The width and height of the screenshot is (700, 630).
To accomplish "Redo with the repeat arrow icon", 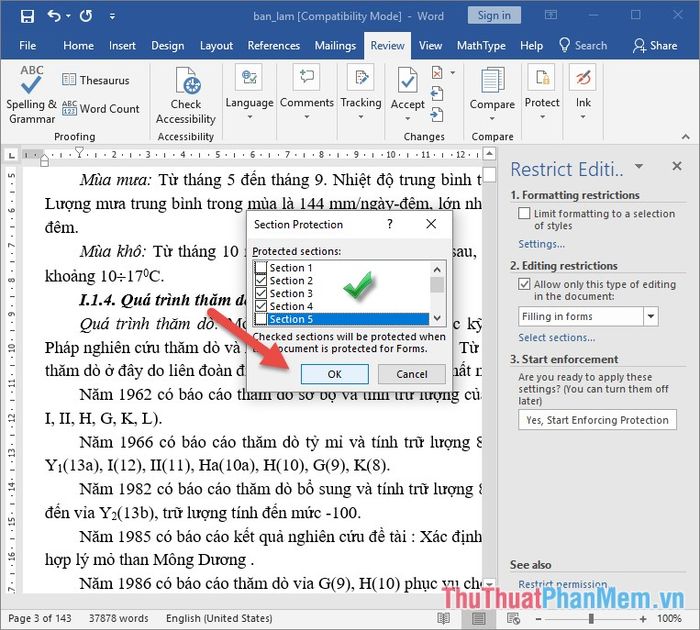I will click(x=86, y=17).
